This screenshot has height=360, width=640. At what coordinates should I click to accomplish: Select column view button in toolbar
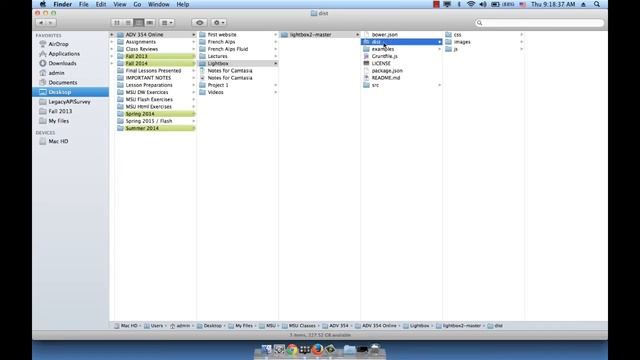click(139, 23)
